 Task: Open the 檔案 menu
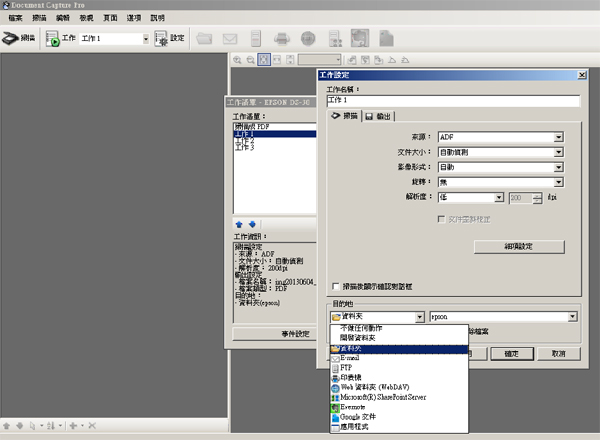click(15, 18)
